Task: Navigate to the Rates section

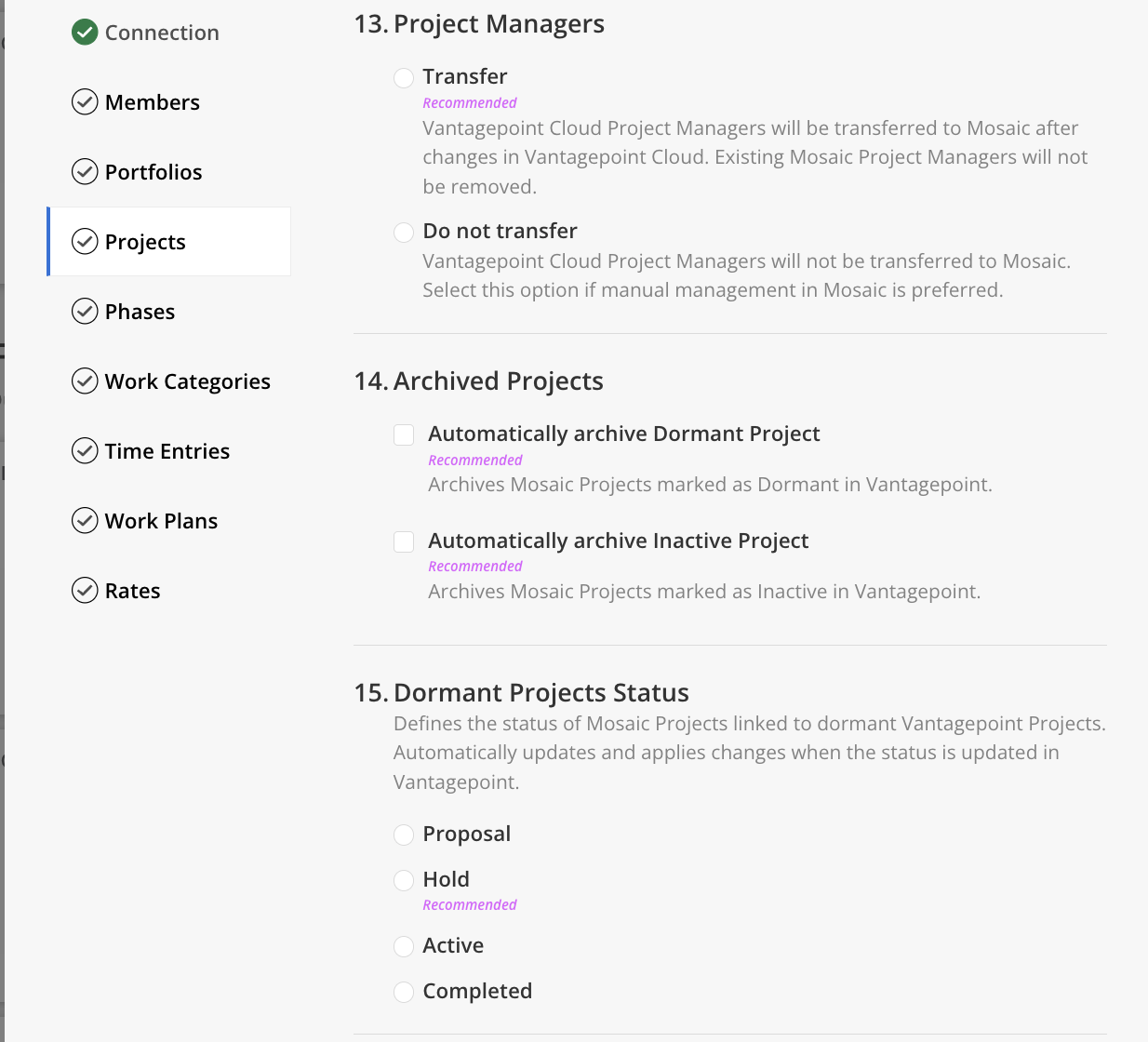Action: [133, 591]
